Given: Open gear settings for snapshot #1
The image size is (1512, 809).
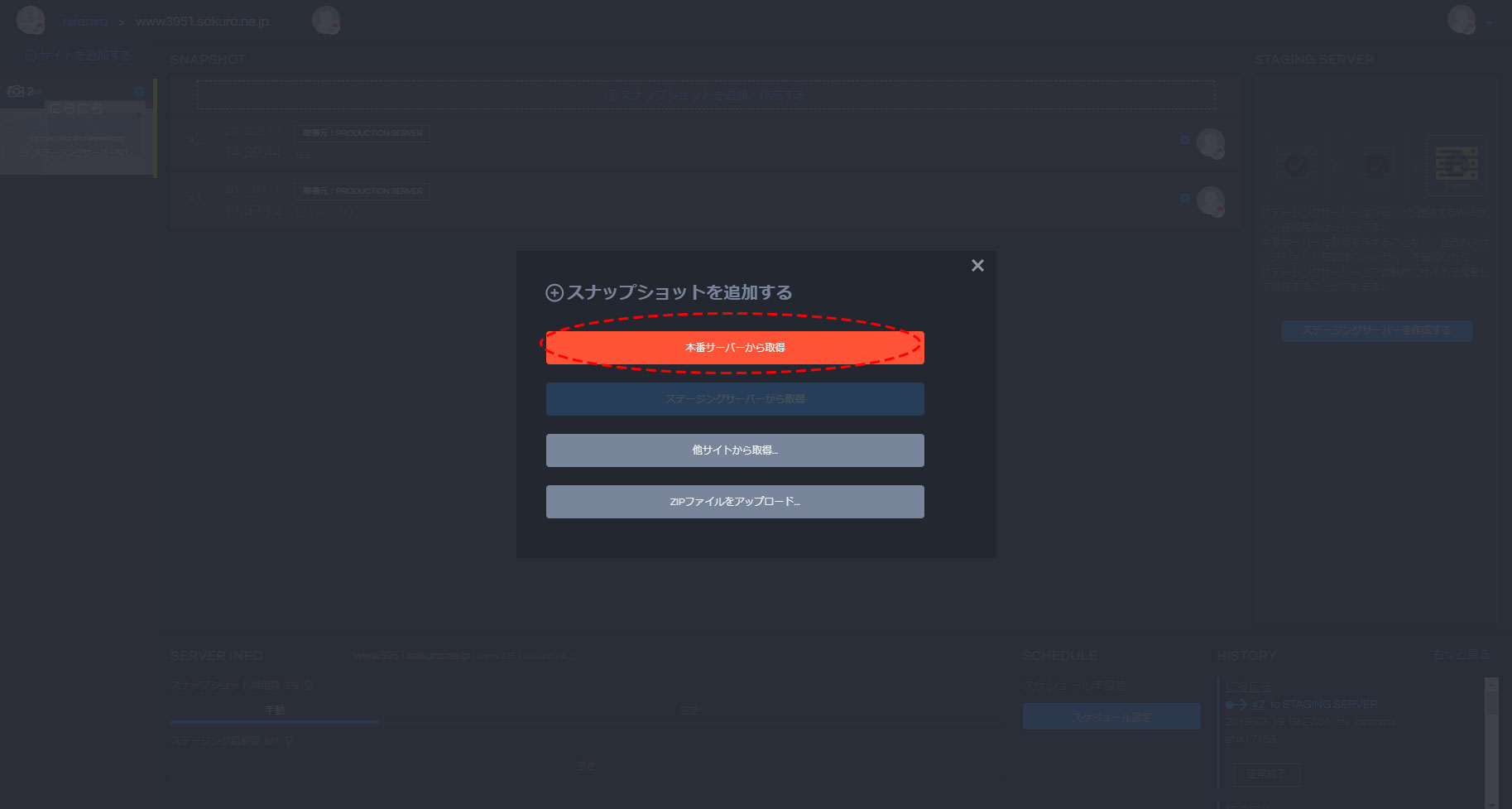Looking at the screenshot, I should coord(1184,198).
